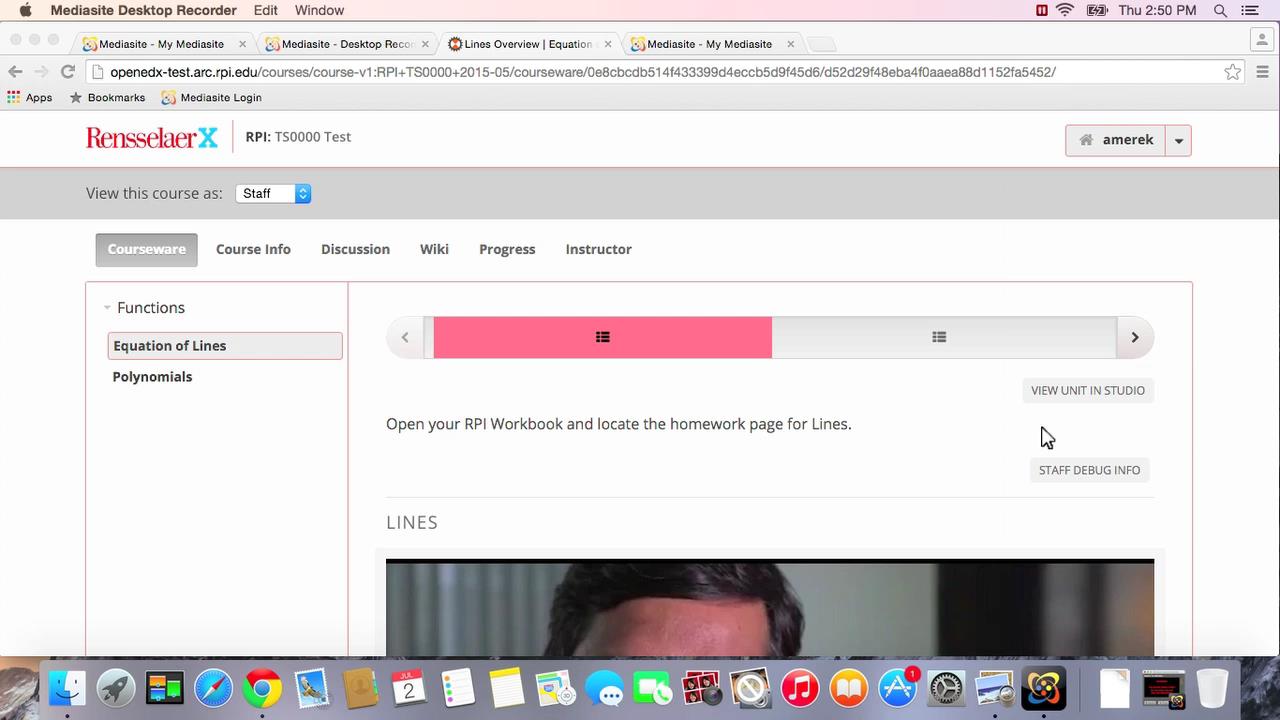1280x720 pixels.
Task: Switch to the Progress tab
Action: click(506, 249)
